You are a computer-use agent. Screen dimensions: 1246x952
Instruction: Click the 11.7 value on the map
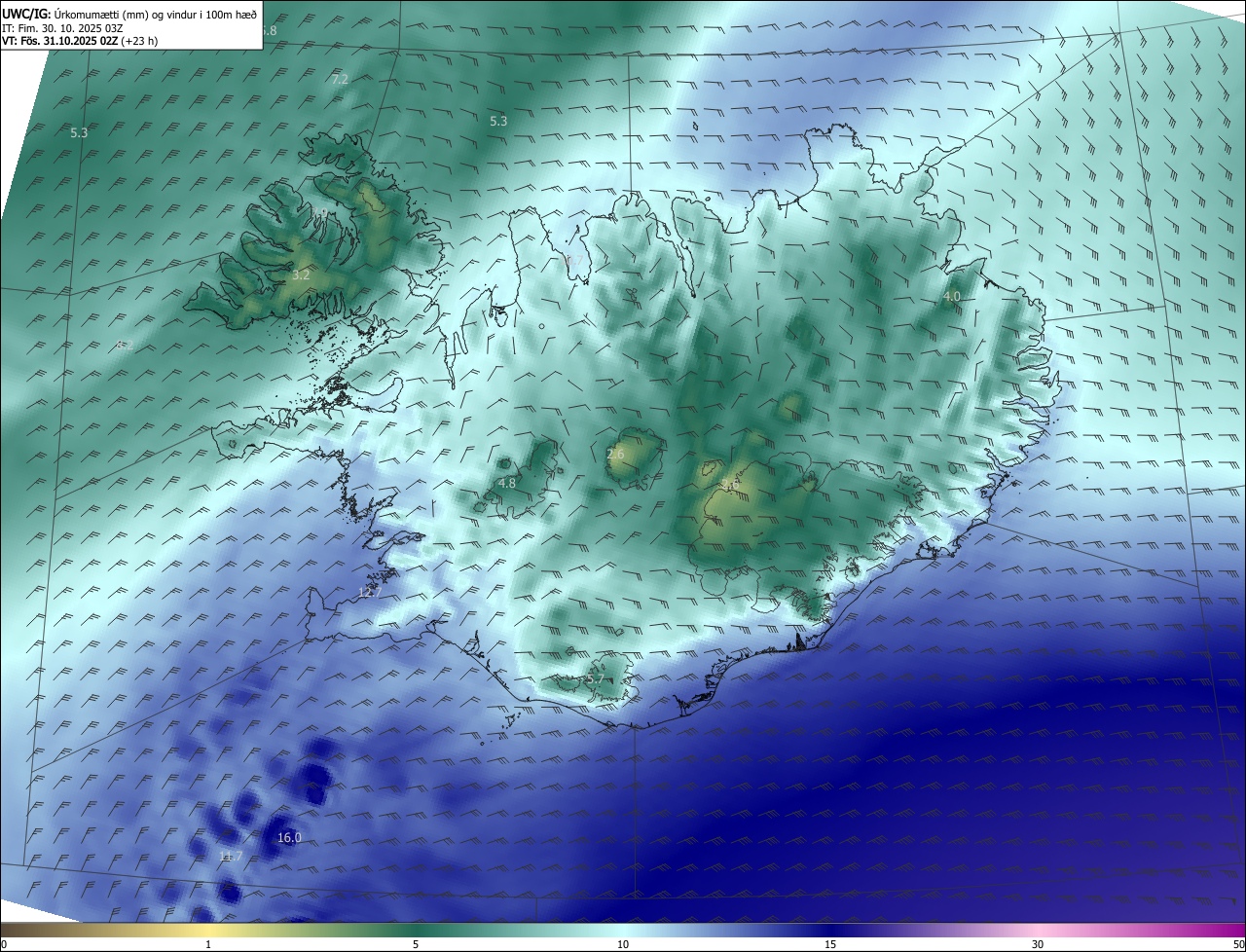[230, 856]
